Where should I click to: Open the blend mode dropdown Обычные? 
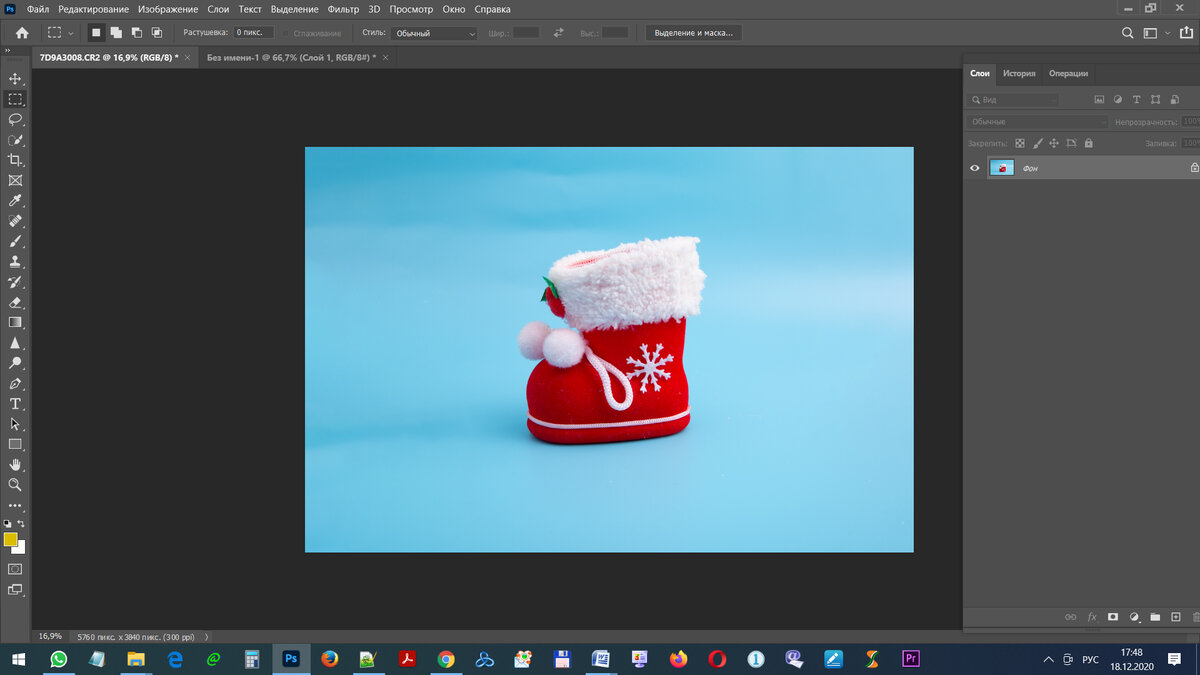point(1038,122)
